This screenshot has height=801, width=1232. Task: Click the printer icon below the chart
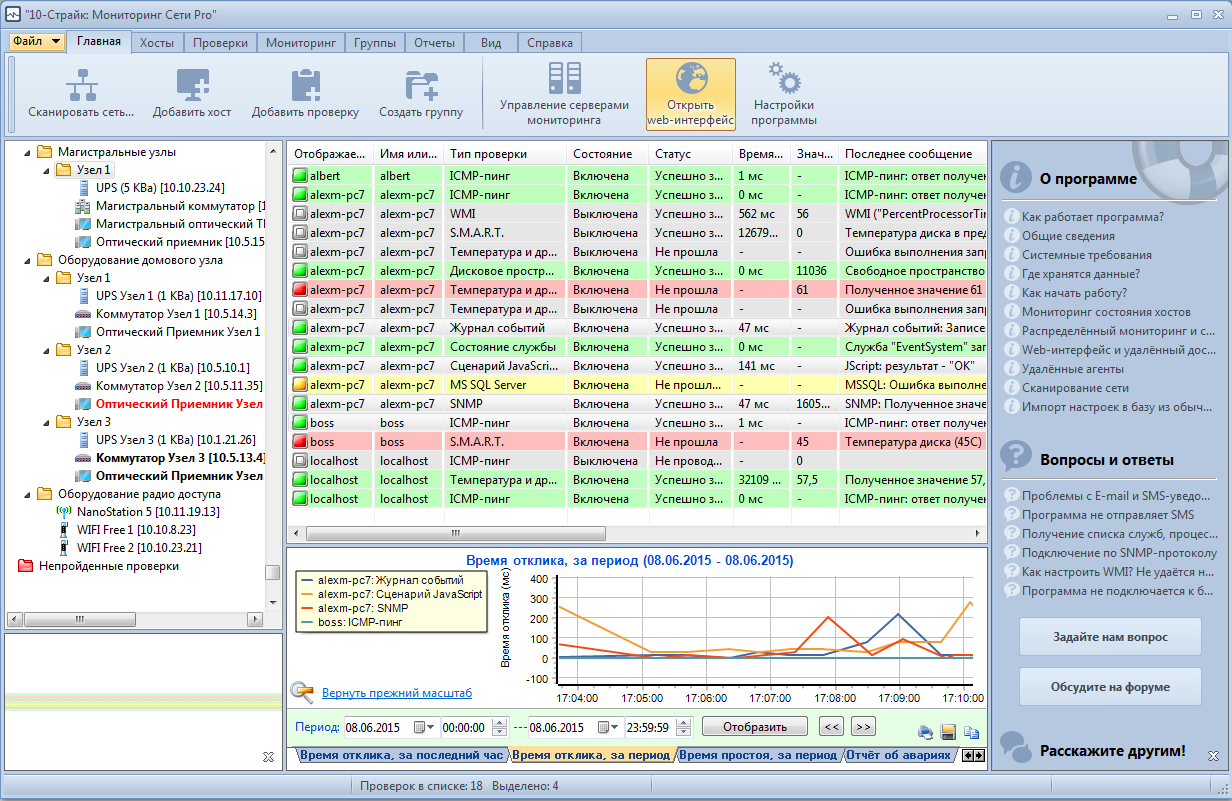point(925,732)
